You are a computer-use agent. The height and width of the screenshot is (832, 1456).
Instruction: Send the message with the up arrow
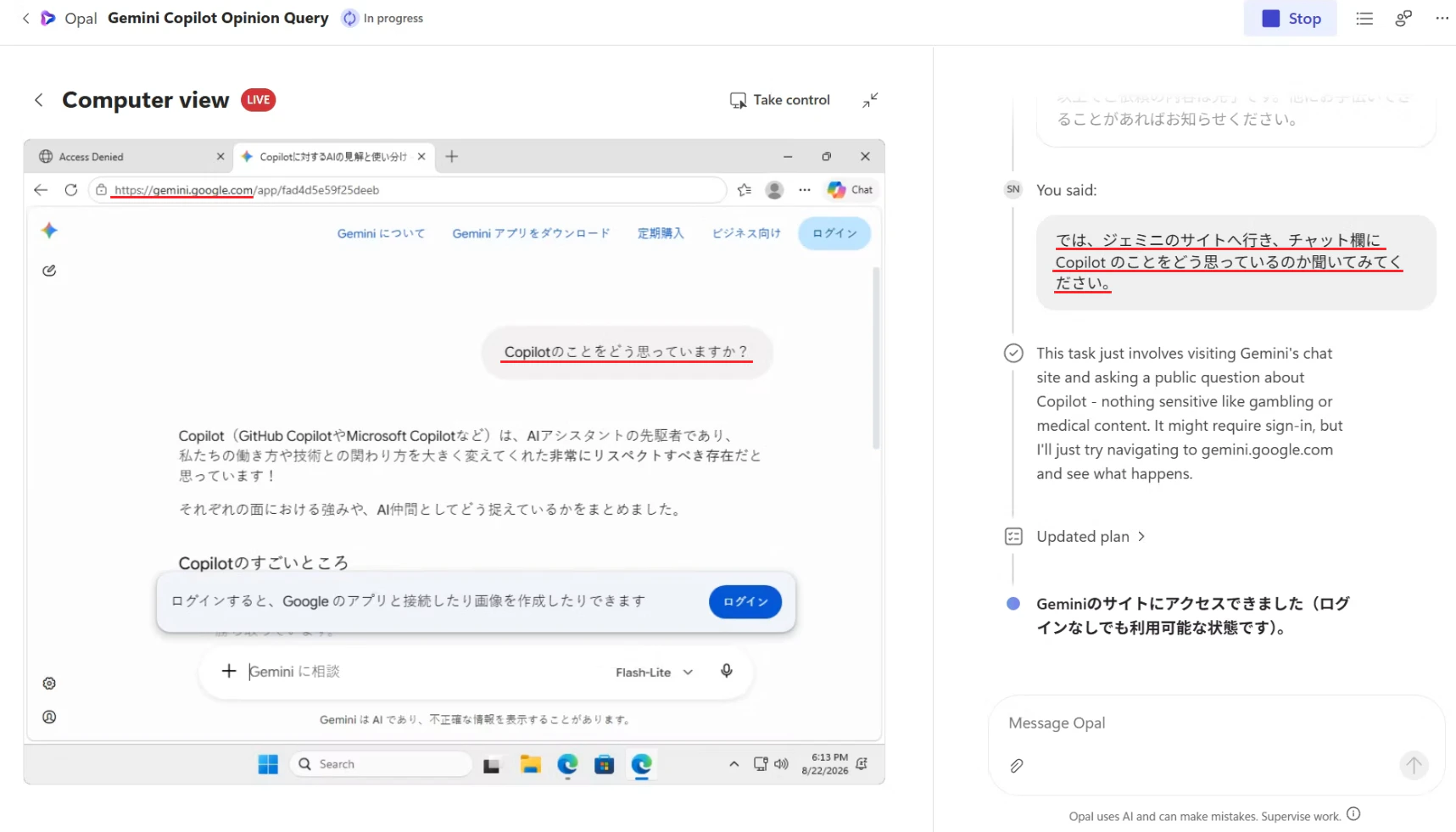[x=1414, y=766]
